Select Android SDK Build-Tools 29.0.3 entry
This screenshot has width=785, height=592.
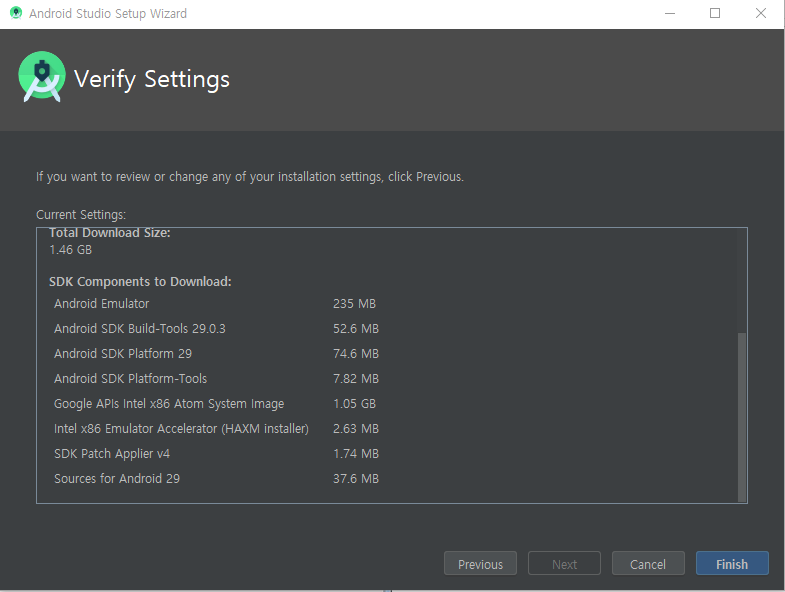pyautogui.click(x=216, y=329)
